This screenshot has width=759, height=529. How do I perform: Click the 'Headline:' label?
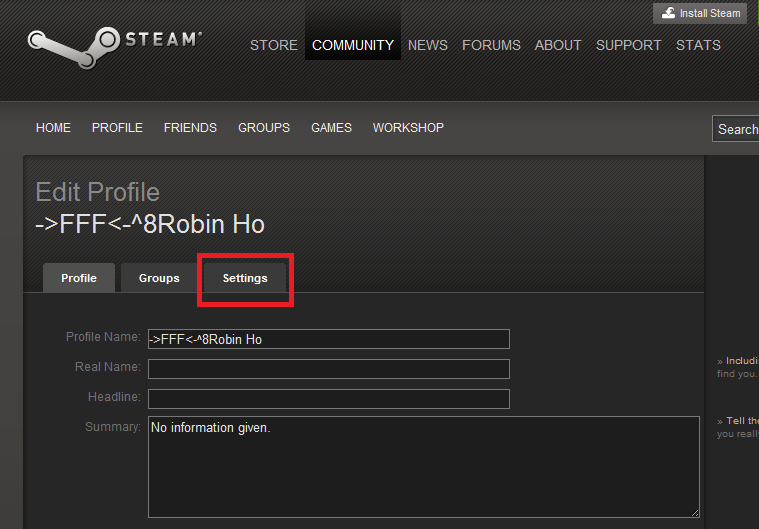114,397
